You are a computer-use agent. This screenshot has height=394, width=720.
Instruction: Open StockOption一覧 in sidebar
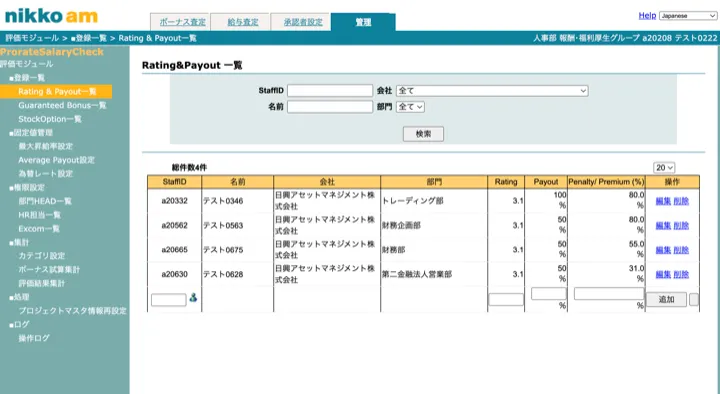point(50,119)
